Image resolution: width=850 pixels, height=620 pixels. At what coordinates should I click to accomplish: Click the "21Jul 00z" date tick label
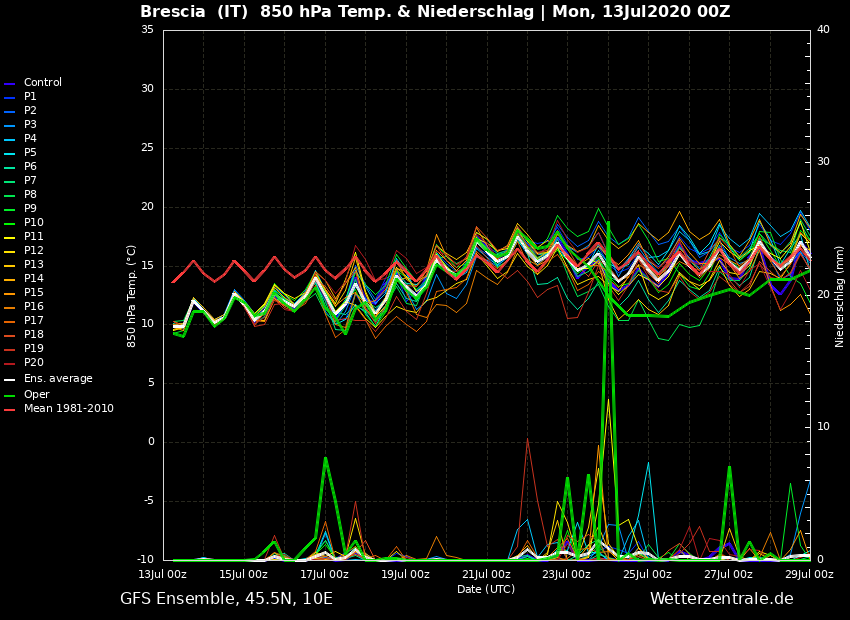486,574
